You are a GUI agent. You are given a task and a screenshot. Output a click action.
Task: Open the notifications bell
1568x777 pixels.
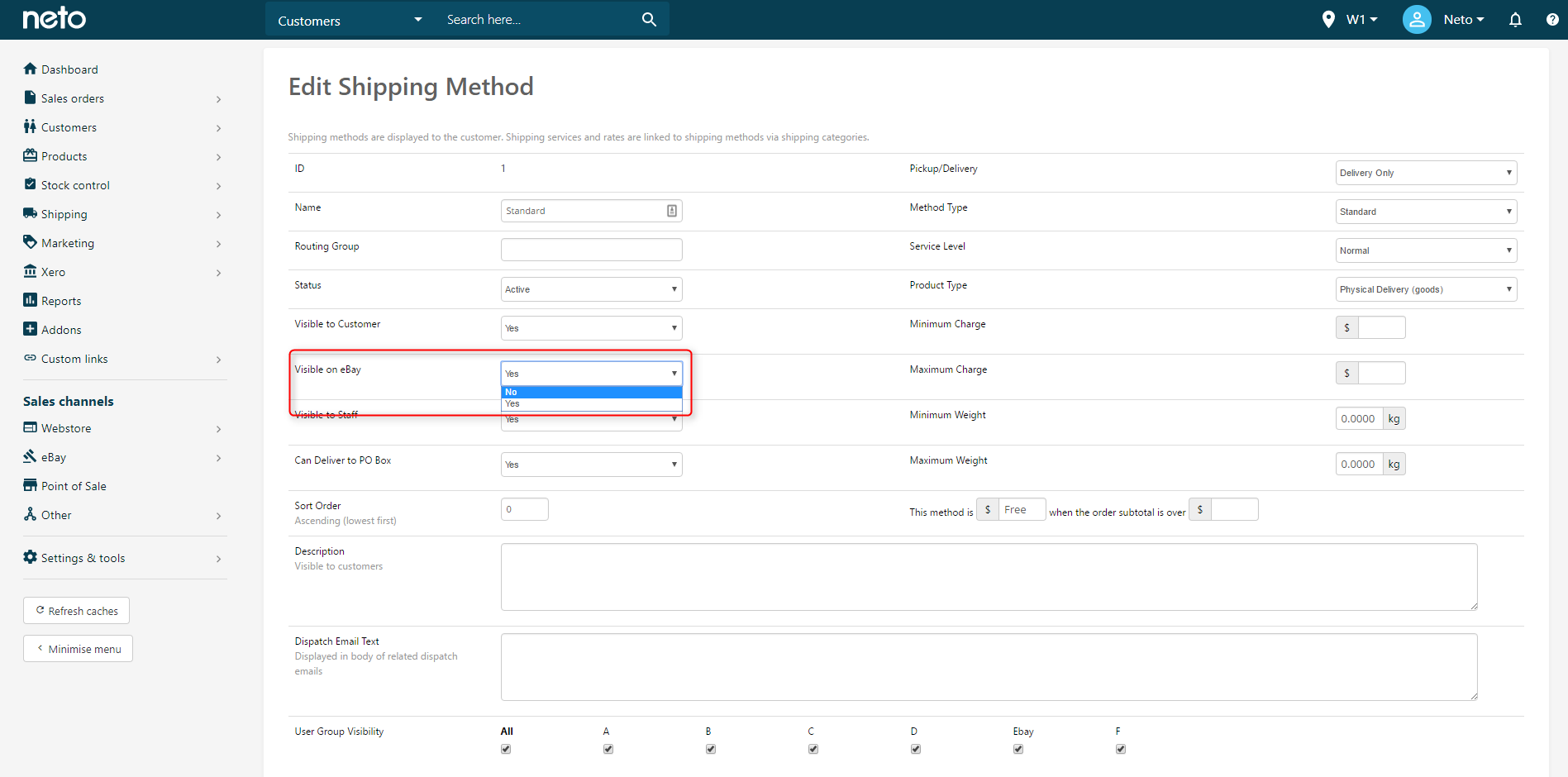1515,19
